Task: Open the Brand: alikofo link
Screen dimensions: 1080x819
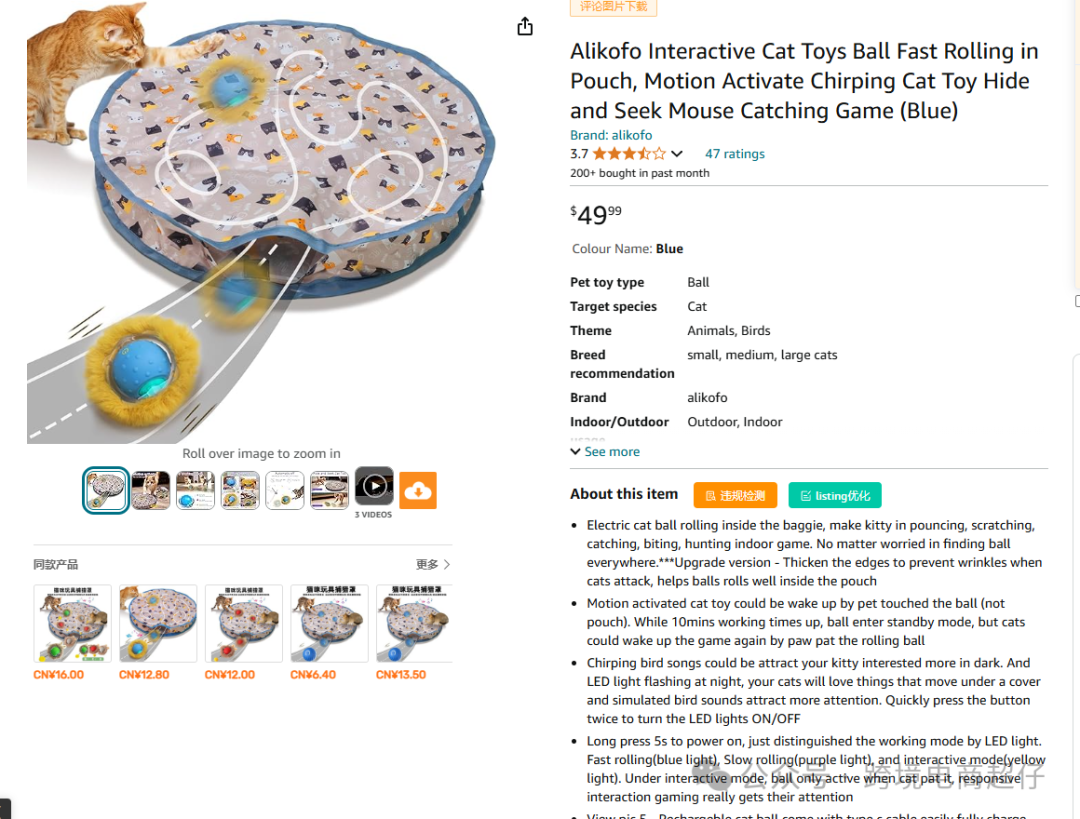Action: pyautogui.click(x=611, y=135)
